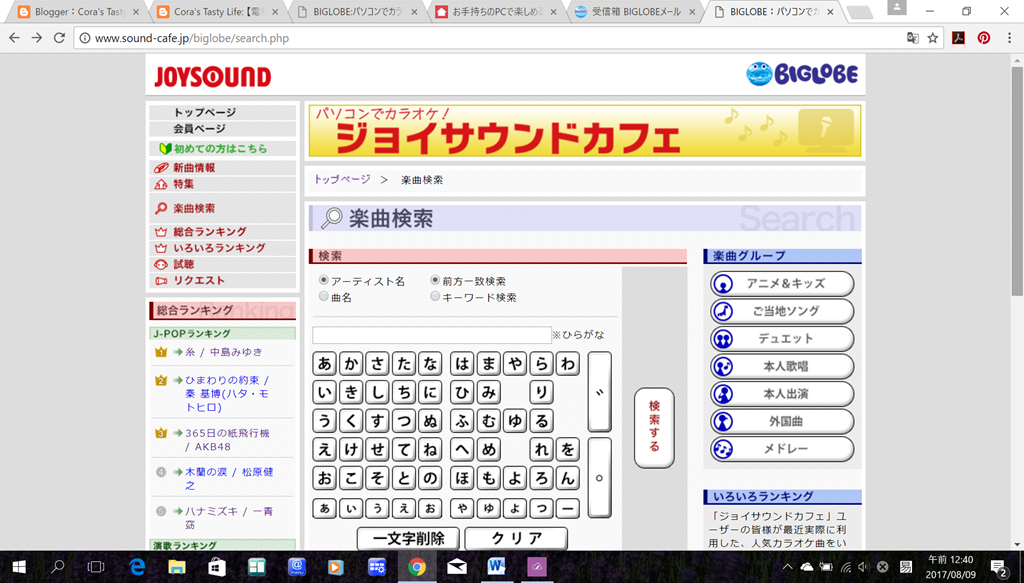Click the browser forward arrow

tap(37, 38)
